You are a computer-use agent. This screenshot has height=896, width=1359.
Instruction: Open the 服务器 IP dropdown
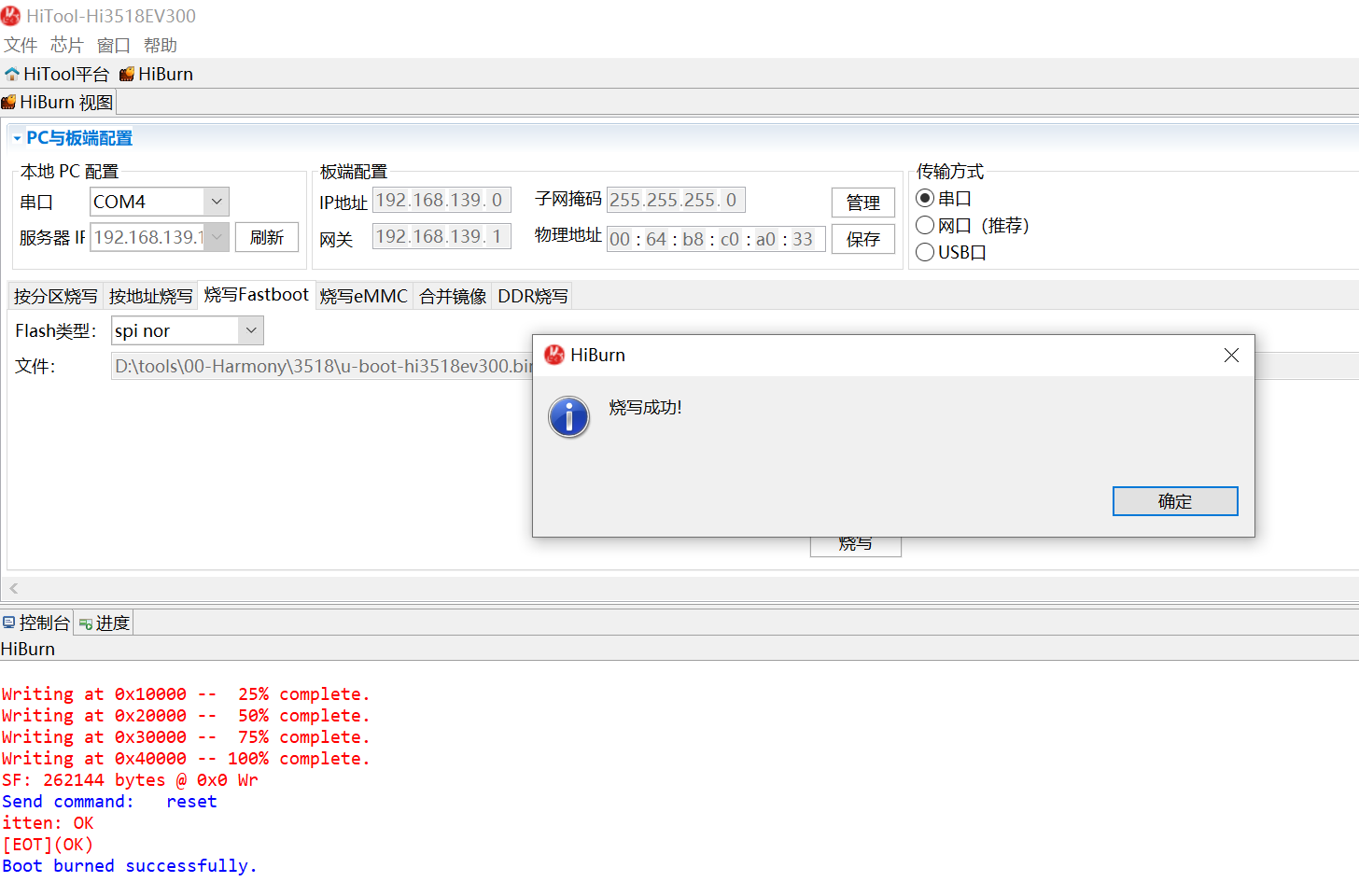tap(217, 237)
